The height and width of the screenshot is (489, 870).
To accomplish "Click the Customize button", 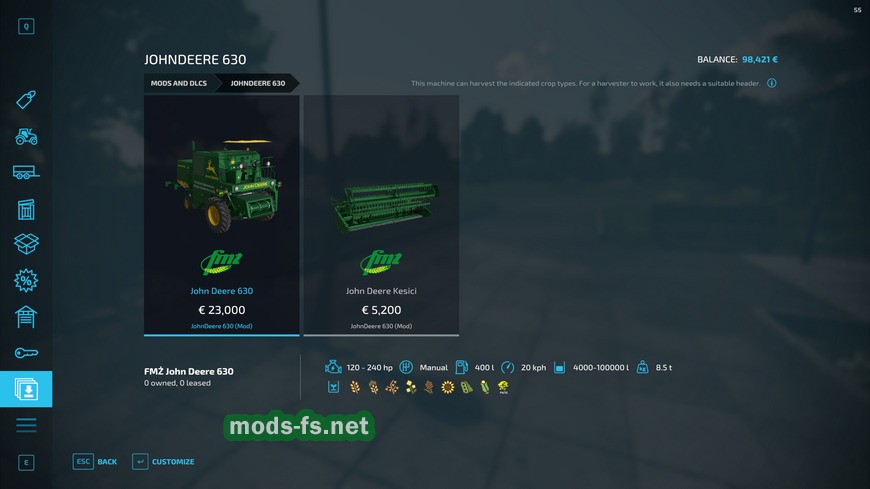I will [x=164, y=461].
